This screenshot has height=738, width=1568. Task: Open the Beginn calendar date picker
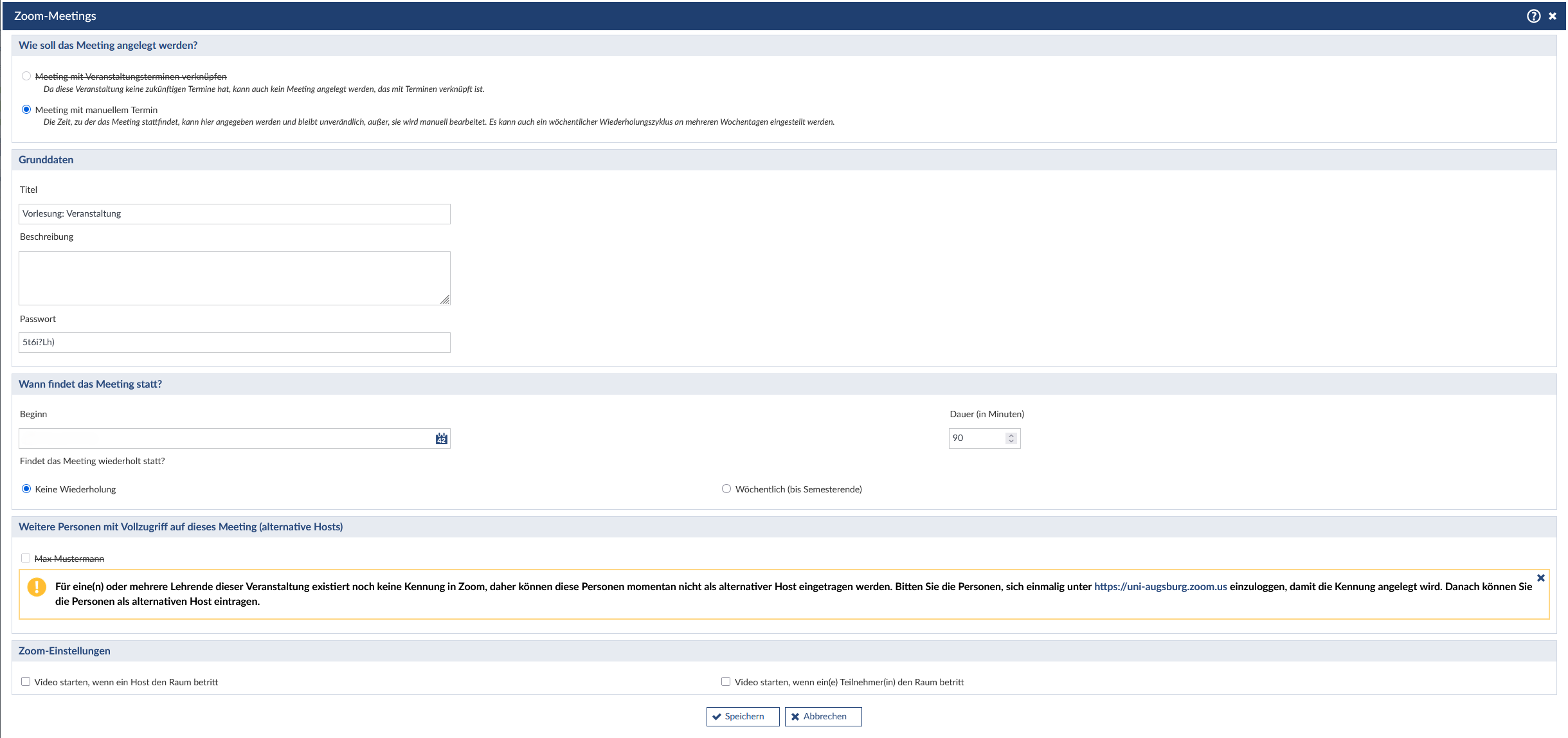(441, 438)
